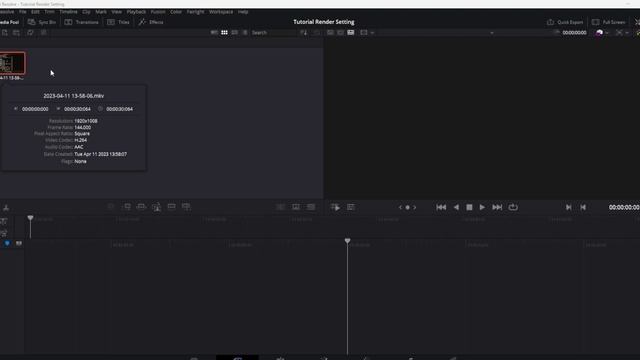Toggle the fast review icon below viewer

tap(335, 207)
